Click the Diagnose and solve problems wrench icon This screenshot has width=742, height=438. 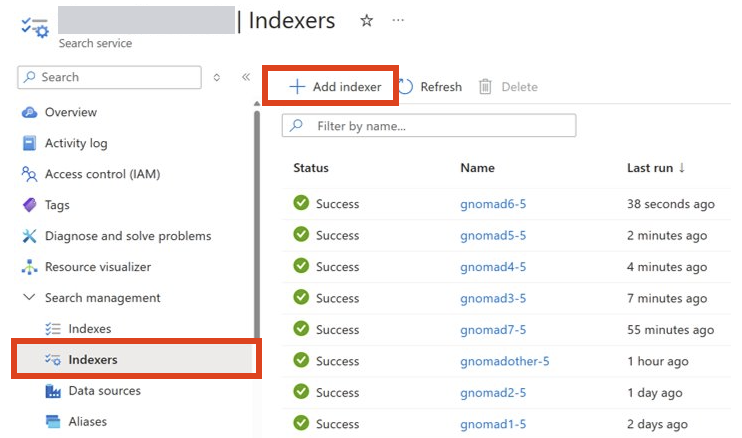pyautogui.click(x=29, y=236)
